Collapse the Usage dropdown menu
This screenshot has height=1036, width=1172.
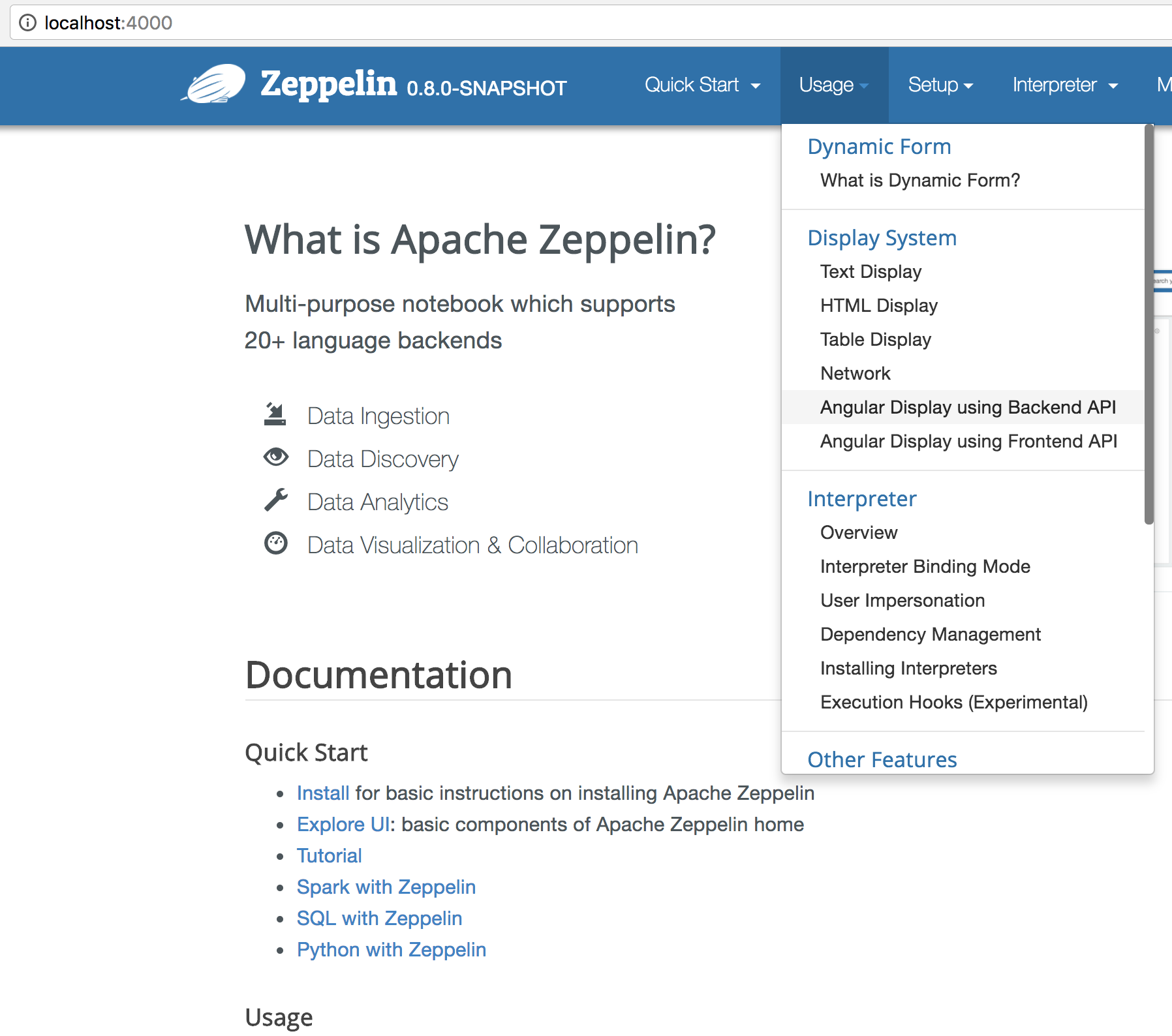834,85
